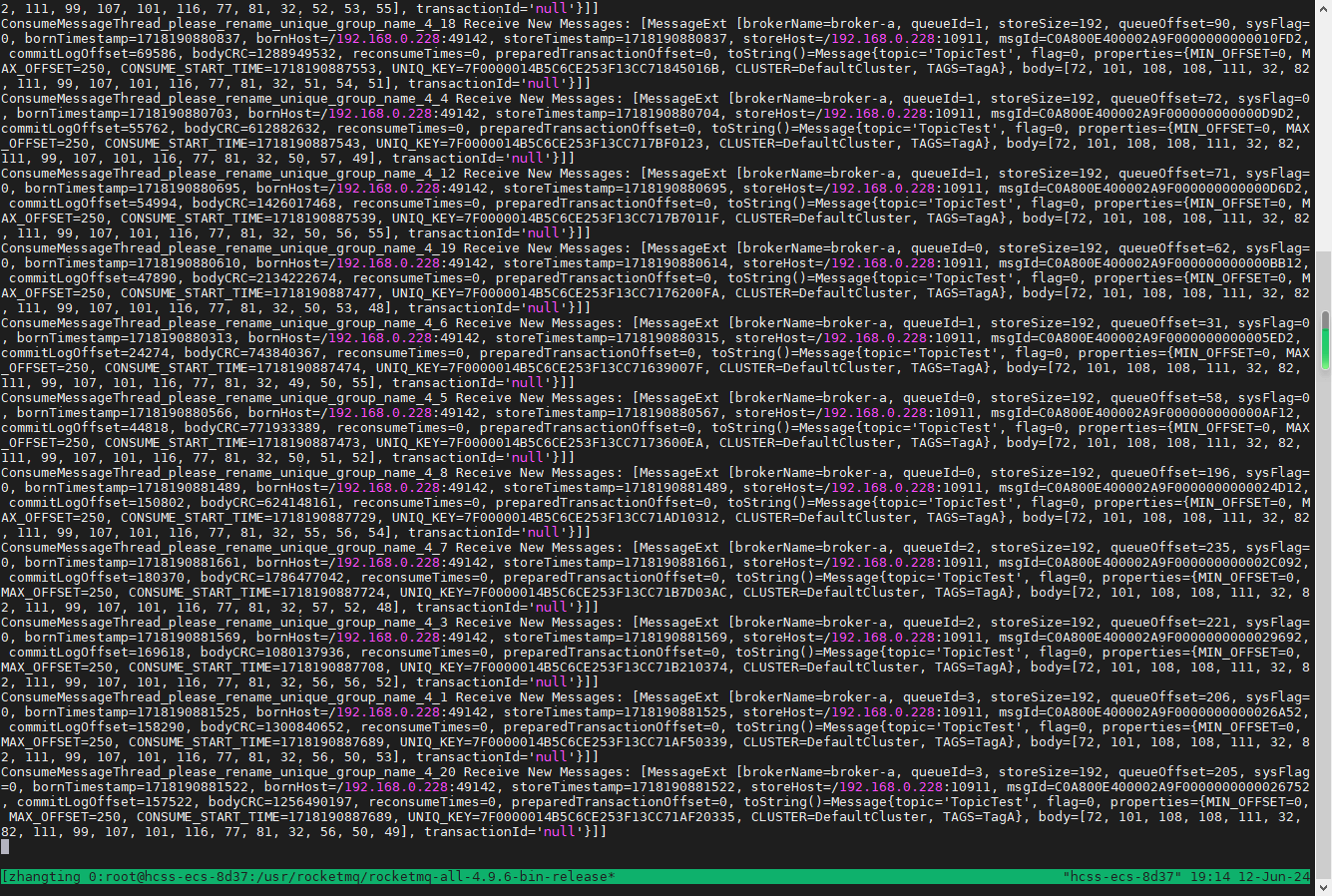The width and height of the screenshot is (1332, 896).
Task: Click the value "commitLogOffset=157522"
Action: [104, 802]
